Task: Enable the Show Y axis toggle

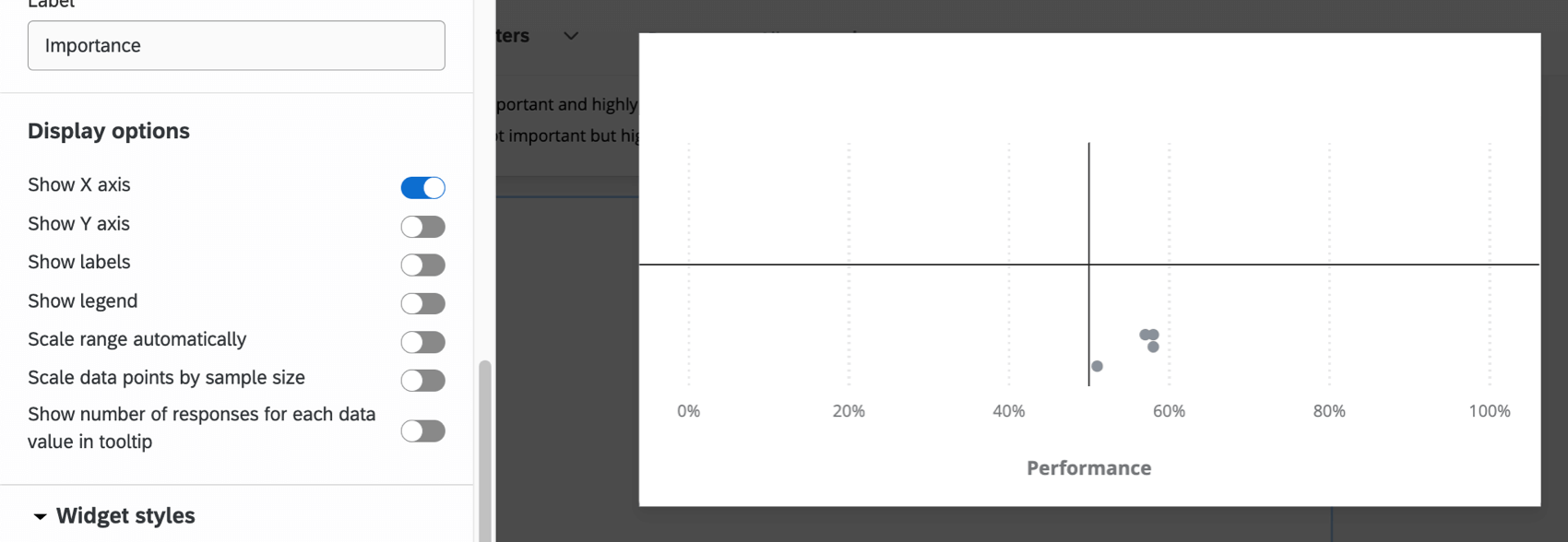Action: pos(422,226)
